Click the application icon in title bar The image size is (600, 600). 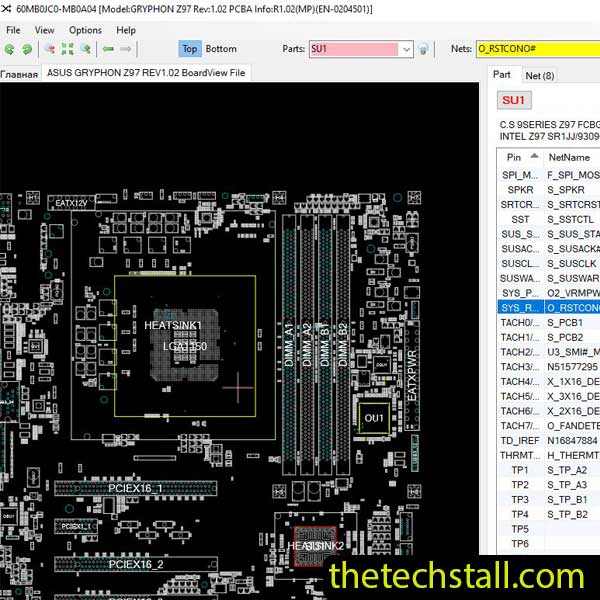pos(6,8)
